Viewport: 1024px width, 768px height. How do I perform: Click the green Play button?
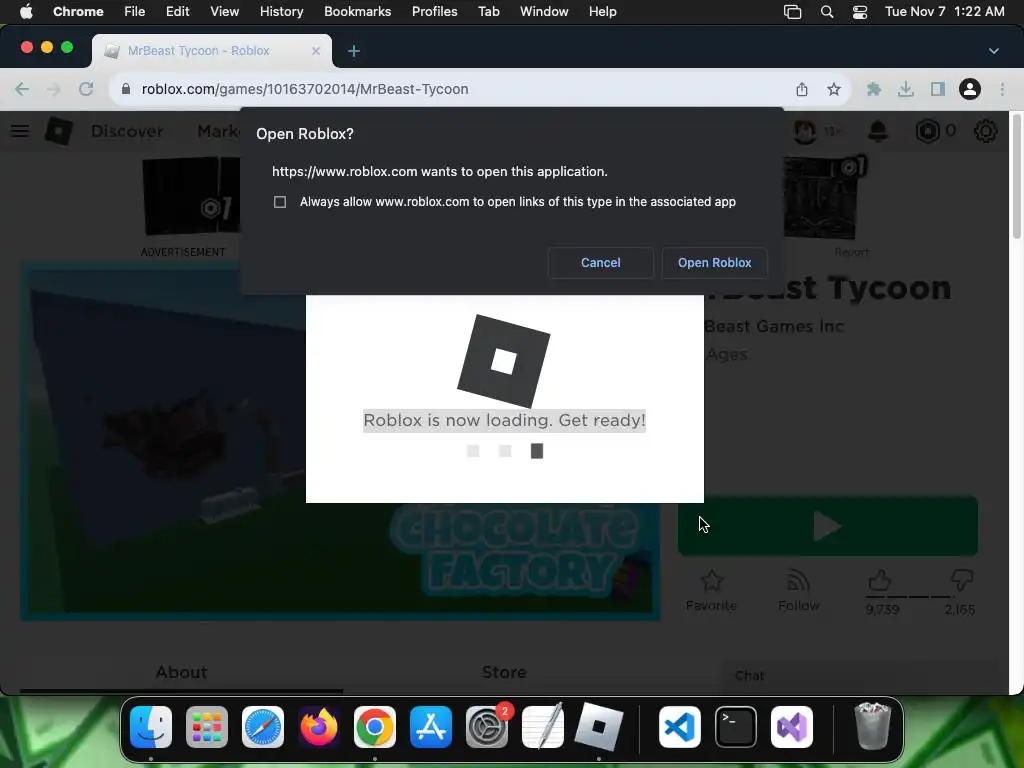point(828,526)
